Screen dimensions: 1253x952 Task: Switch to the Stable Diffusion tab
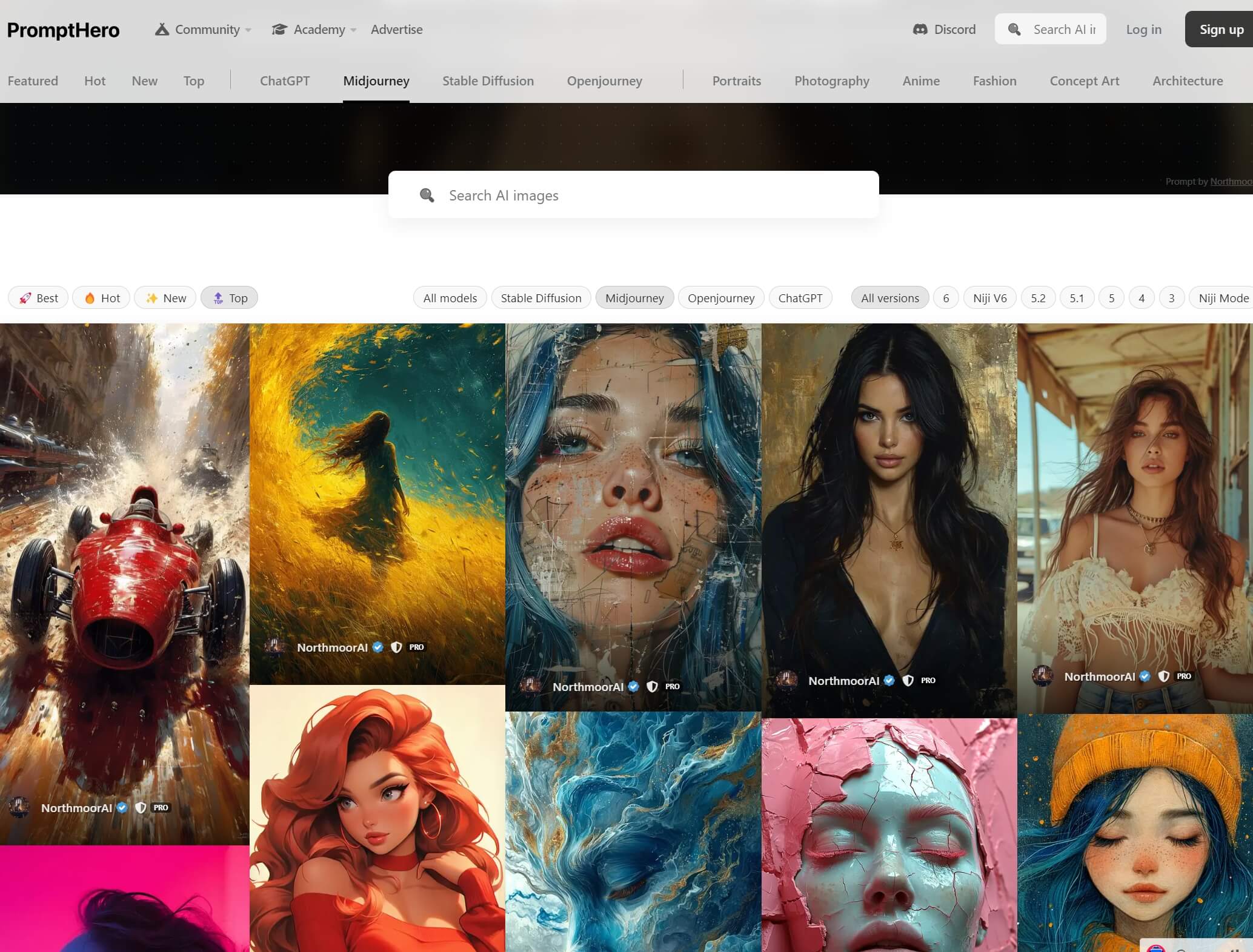(488, 81)
